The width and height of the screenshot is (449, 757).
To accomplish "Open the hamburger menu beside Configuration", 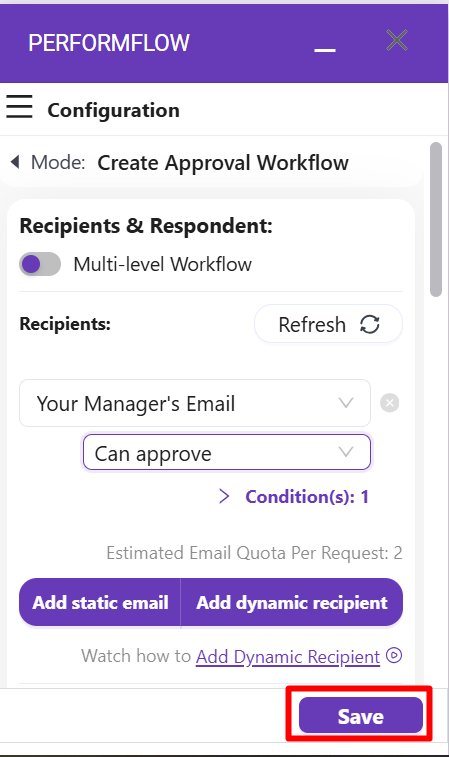I will [19, 107].
